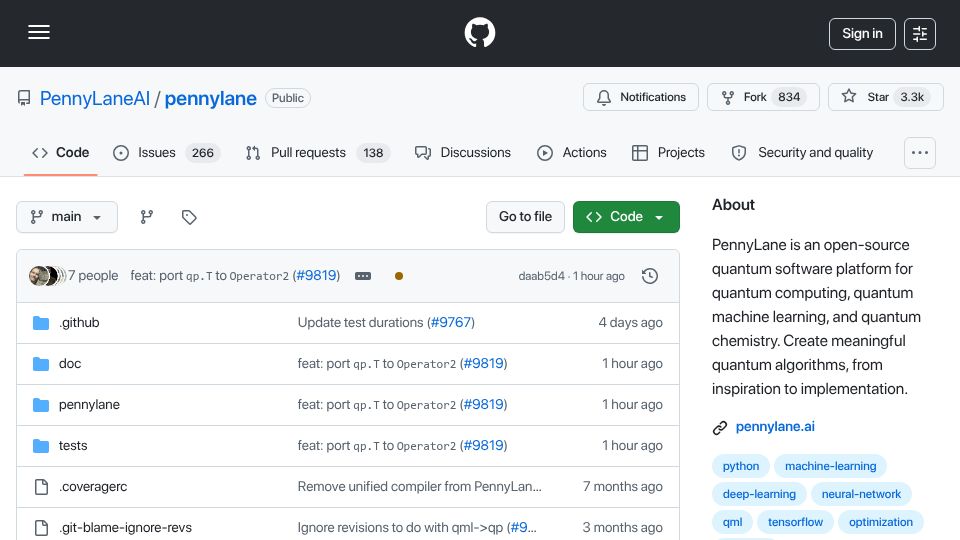
Task: Select the machine-learning topic tag
Action: click(830, 466)
